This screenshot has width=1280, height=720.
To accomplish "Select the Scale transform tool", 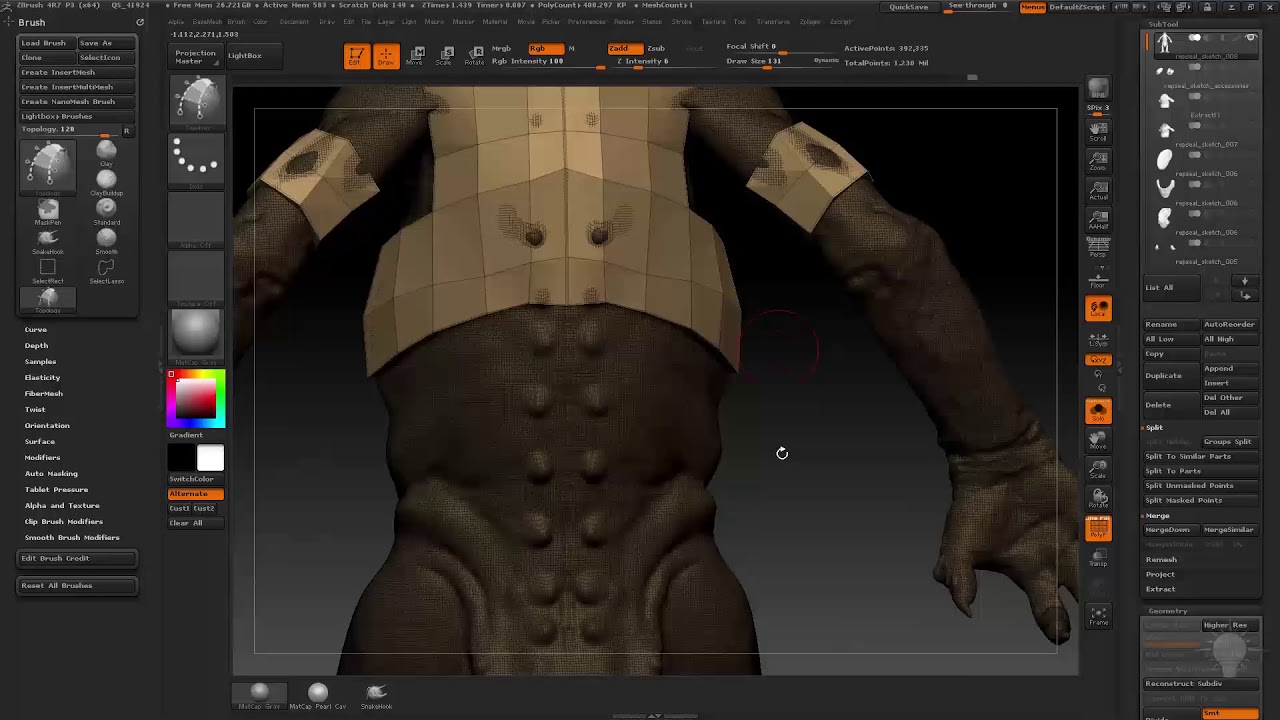I will 445,56.
